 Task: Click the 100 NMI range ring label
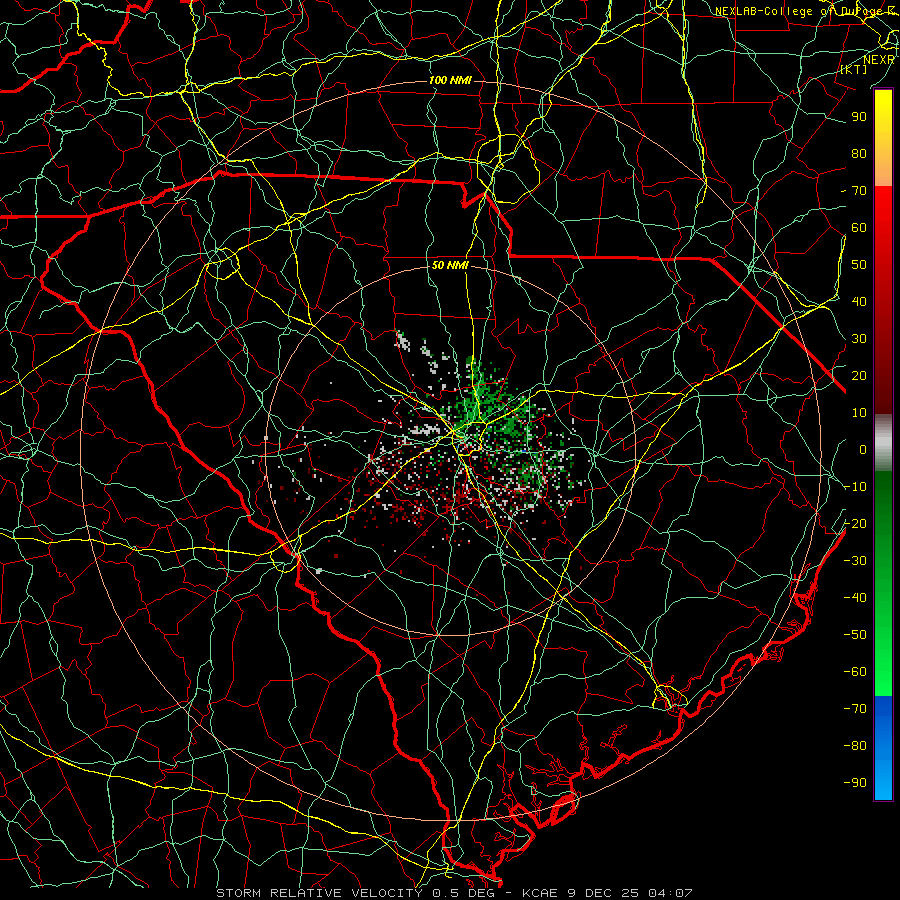451,80
